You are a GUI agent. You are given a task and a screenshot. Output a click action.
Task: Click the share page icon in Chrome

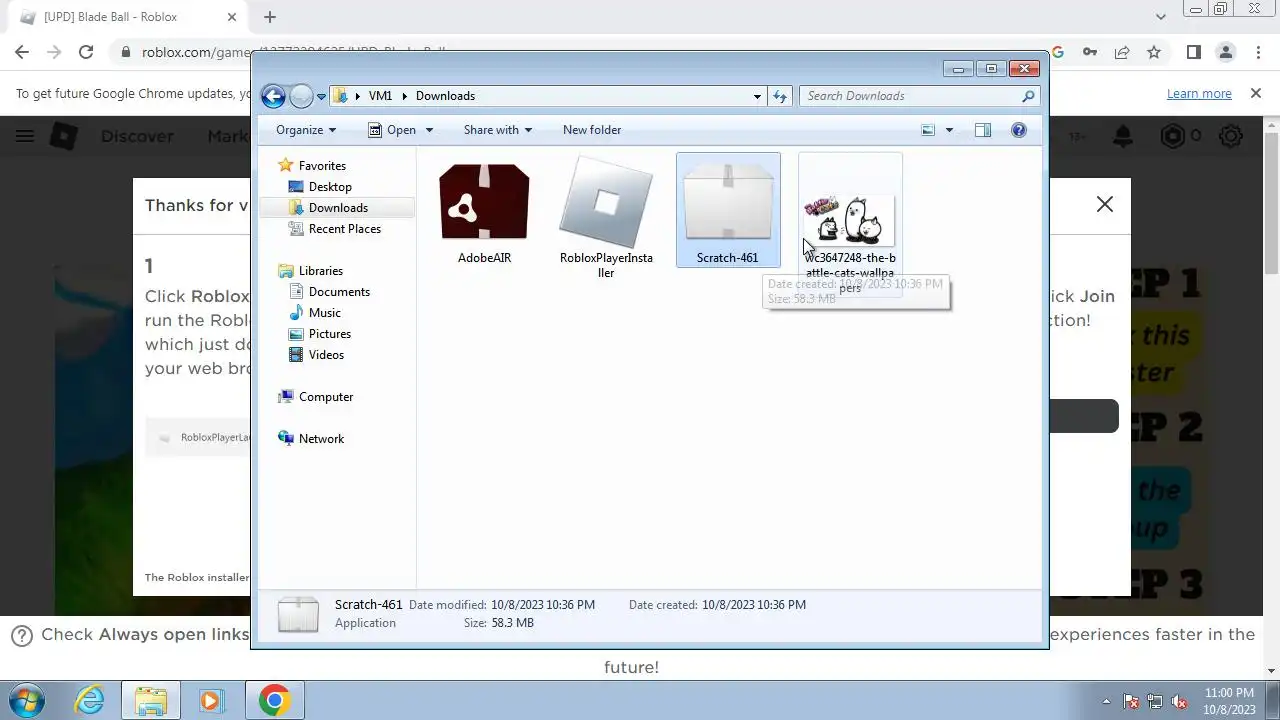[1122, 52]
